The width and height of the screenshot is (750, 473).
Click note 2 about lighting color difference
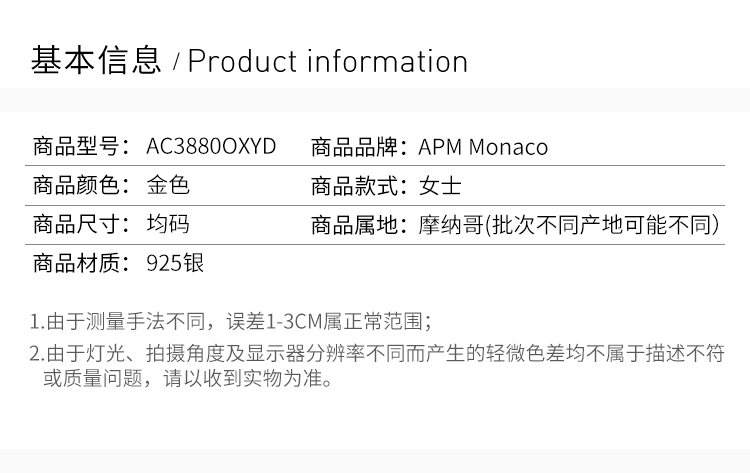[x=376, y=353]
